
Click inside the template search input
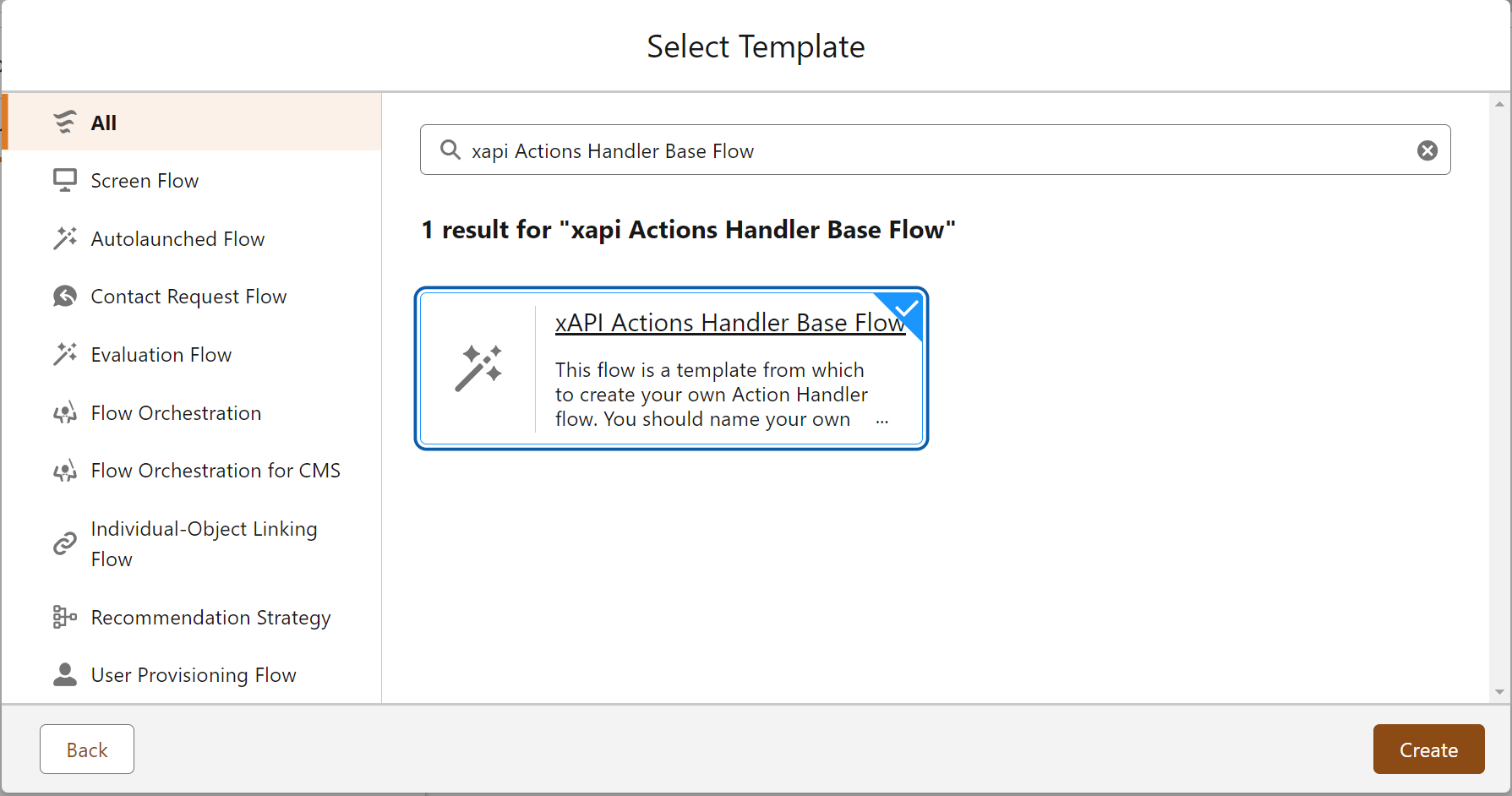click(930, 150)
